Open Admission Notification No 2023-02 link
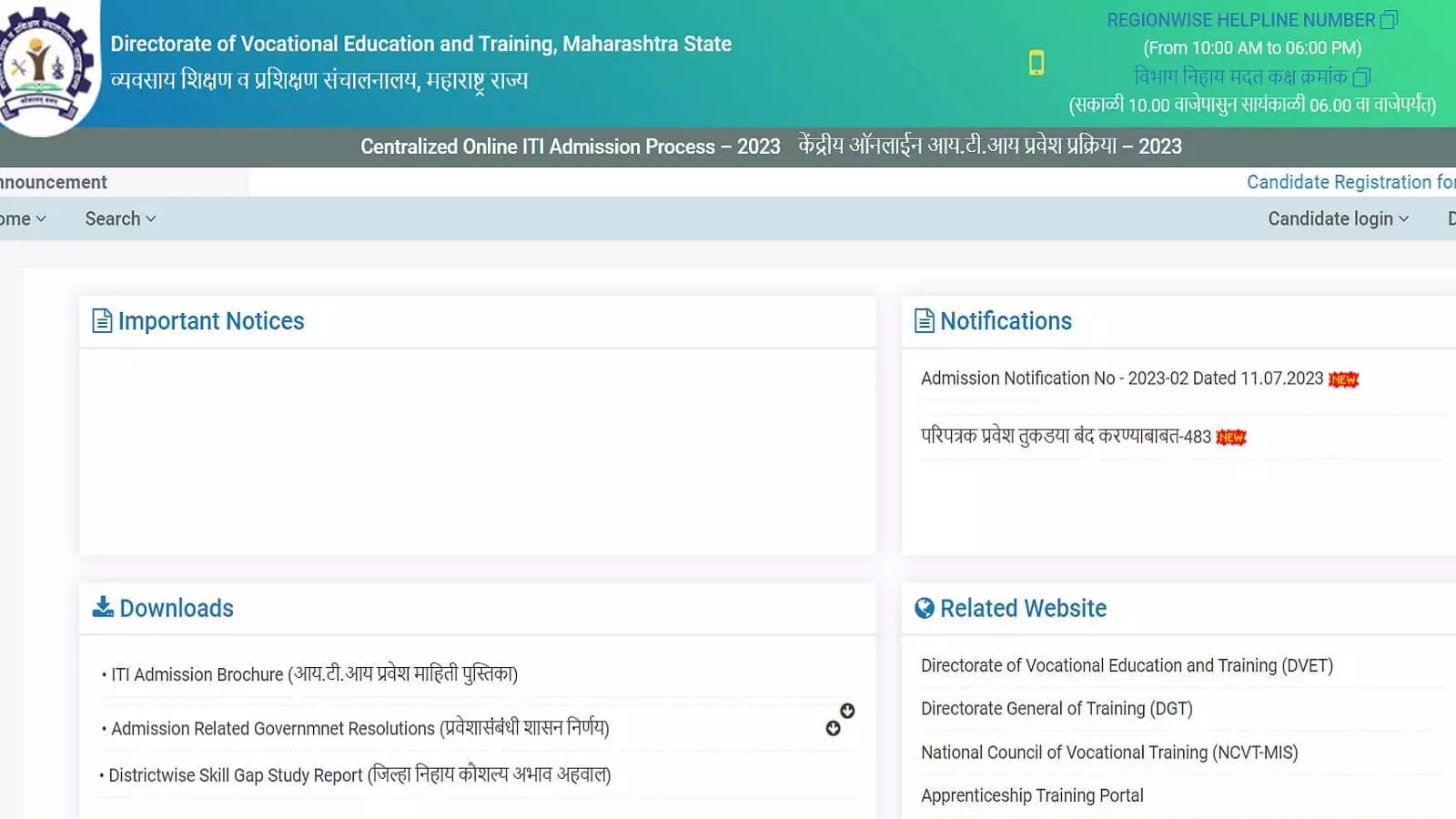 pos(1121,379)
